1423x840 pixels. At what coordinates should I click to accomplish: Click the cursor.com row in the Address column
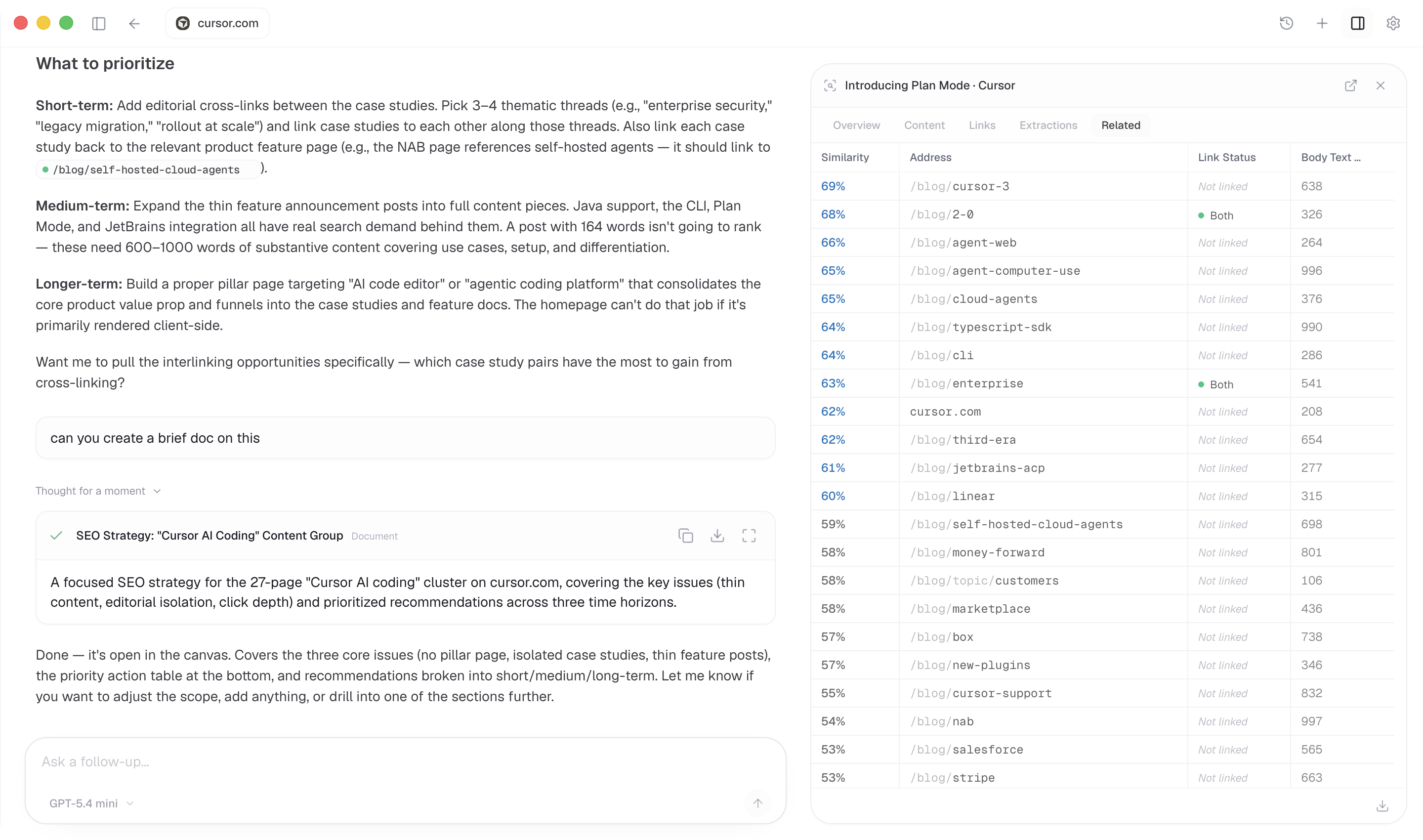click(x=945, y=412)
